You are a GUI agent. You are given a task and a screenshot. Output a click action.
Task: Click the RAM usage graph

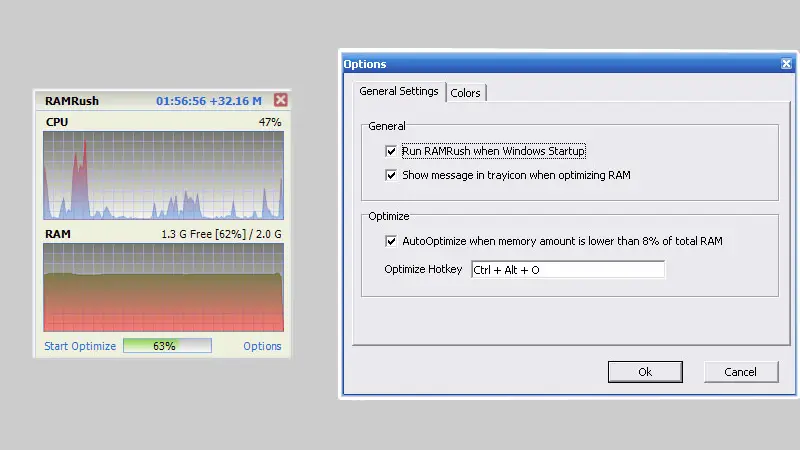tap(163, 287)
